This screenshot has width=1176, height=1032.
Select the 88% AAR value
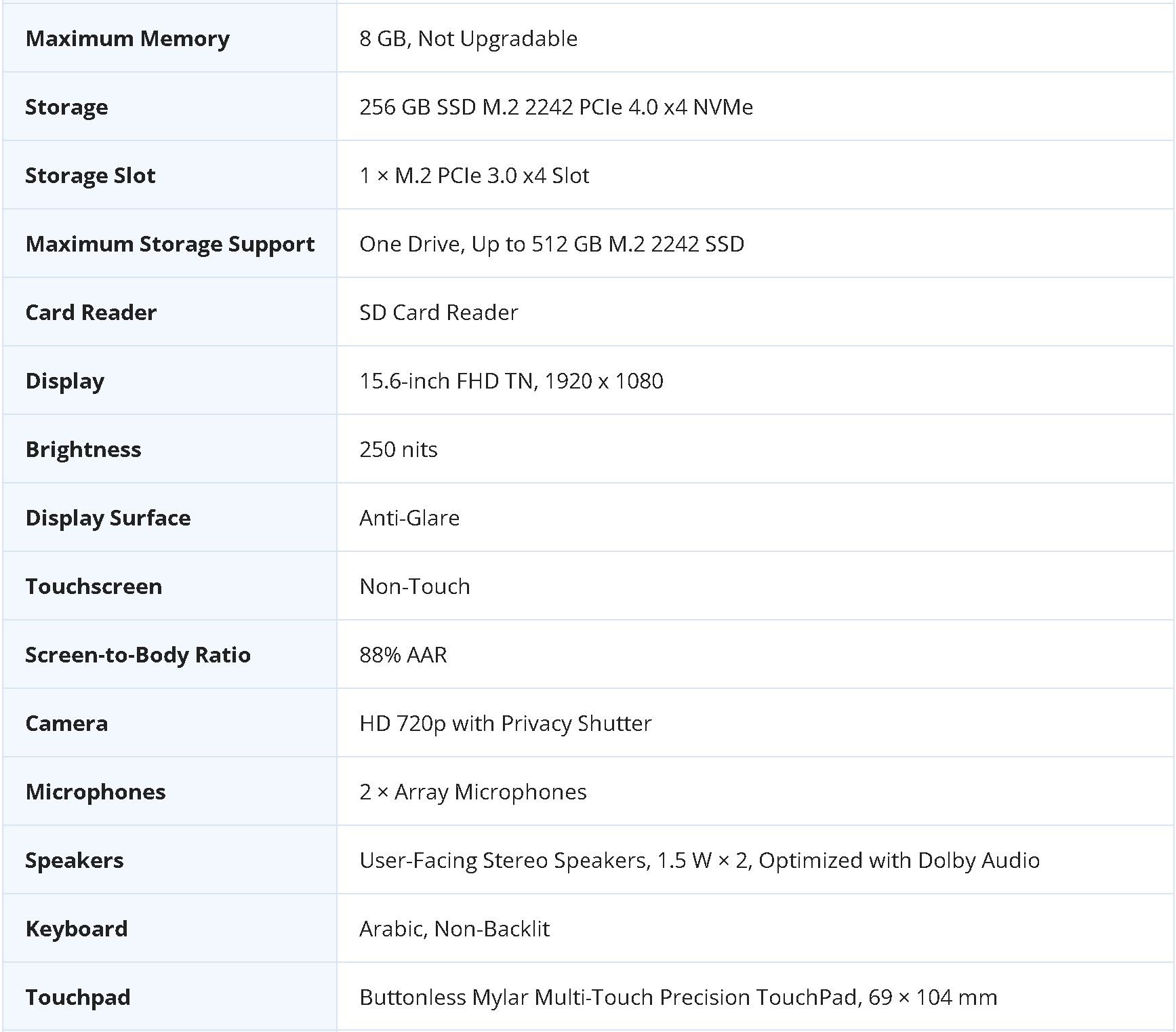pyautogui.click(x=403, y=655)
